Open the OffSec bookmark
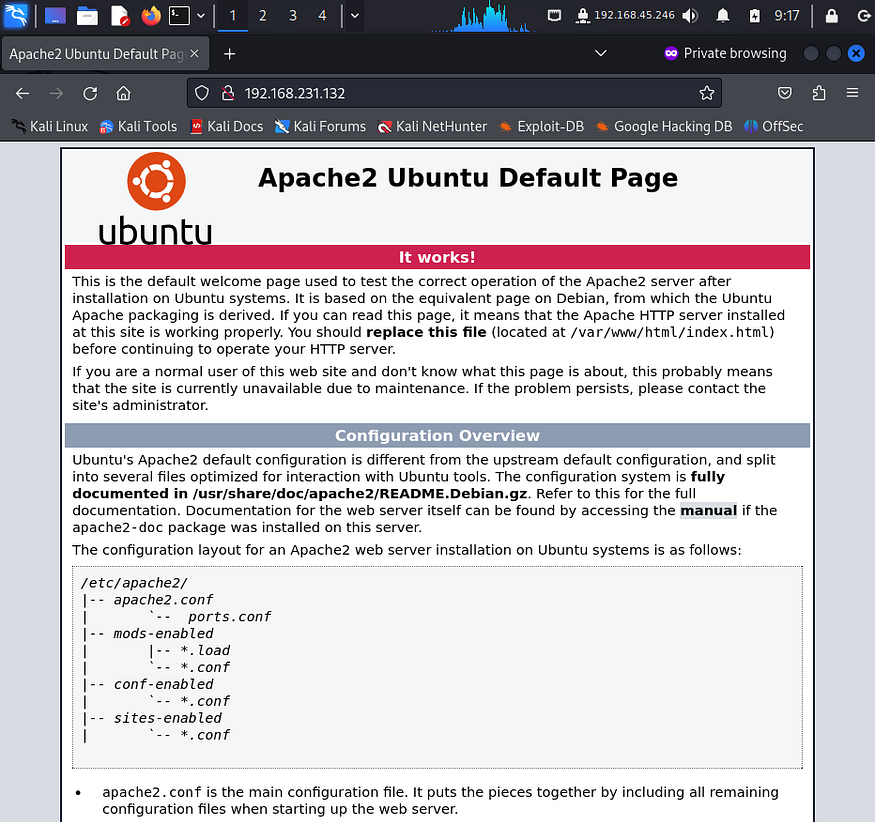Image resolution: width=875 pixels, height=822 pixels. [x=773, y=127]
